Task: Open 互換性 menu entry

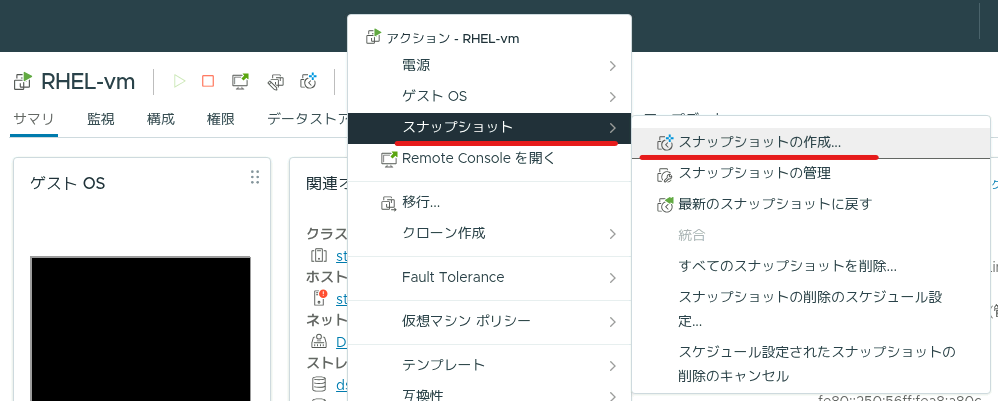Action: [489, 393]
